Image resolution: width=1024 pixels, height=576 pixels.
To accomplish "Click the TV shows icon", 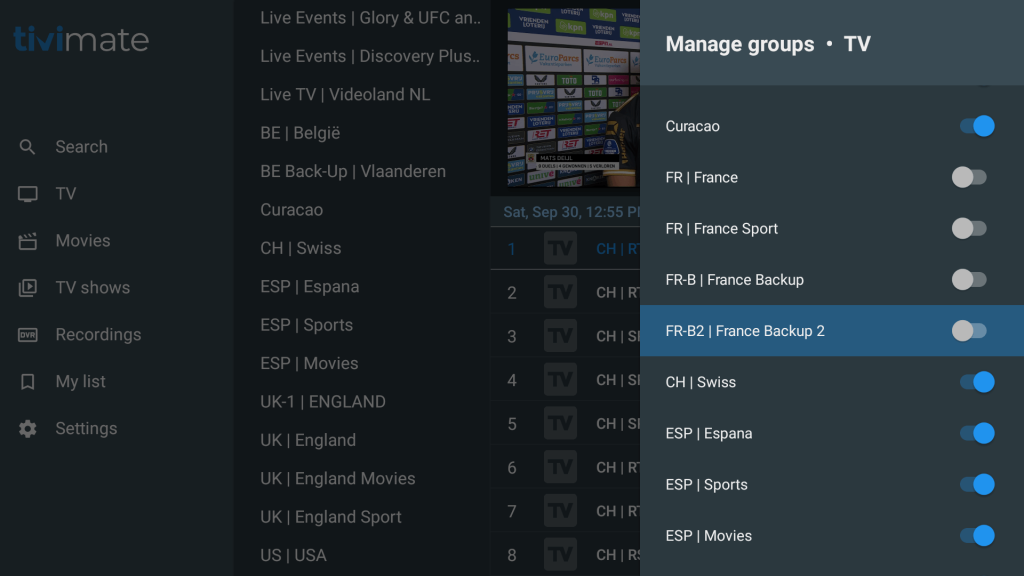I will point(28,288).
